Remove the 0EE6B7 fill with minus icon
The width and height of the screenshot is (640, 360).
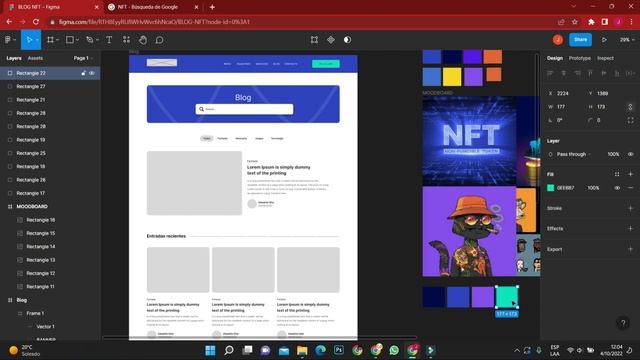[x=631, y=188]
